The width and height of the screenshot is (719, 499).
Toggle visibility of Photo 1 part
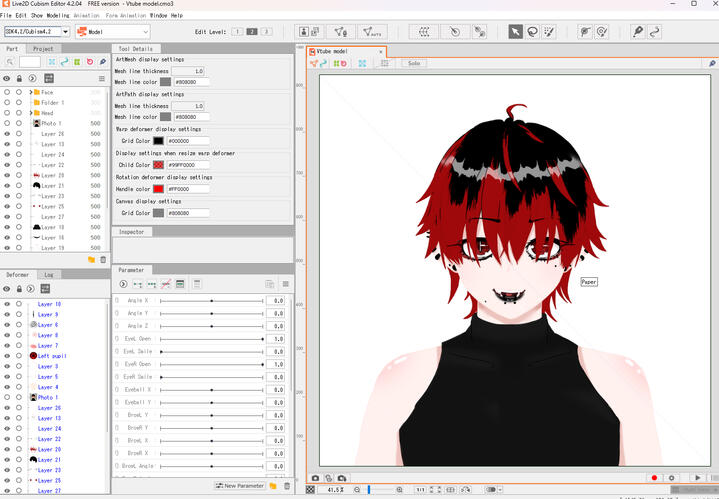(7, 123)
